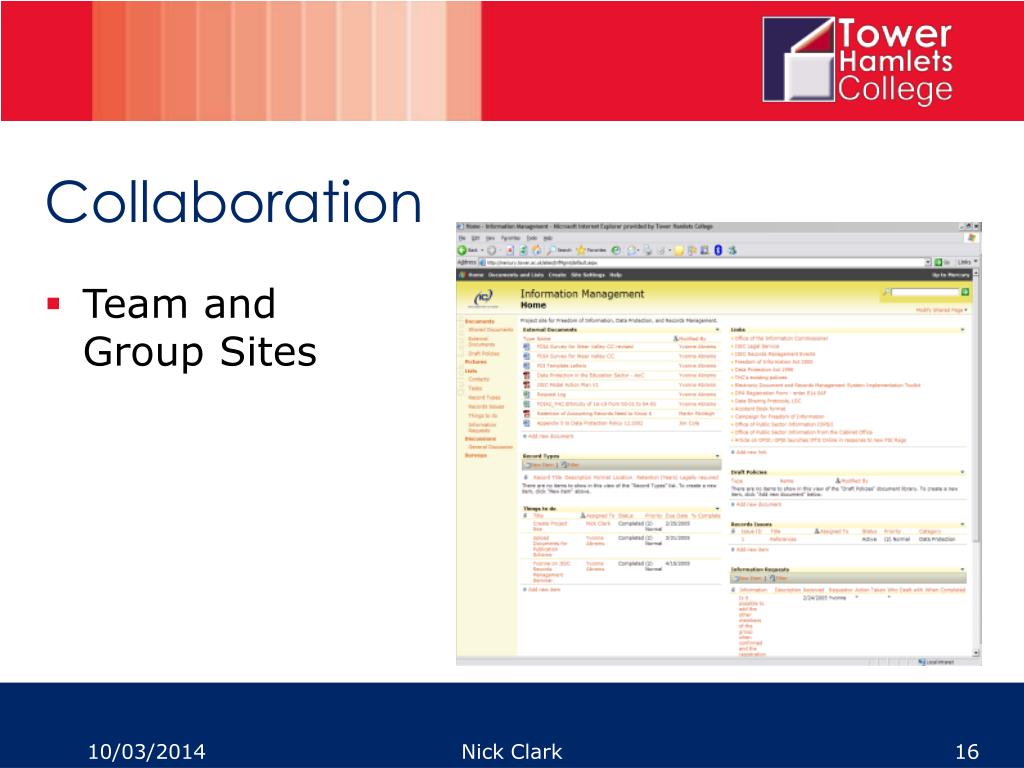1024x768 pixels.
Task: Click the IE Back button
Action: 468,250
